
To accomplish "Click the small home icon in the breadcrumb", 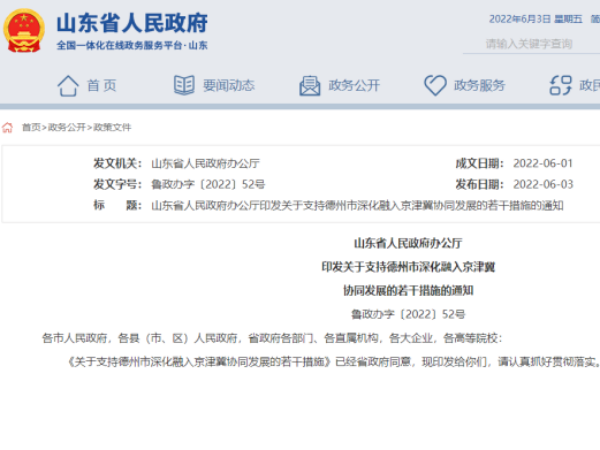I will coord(8,127).
